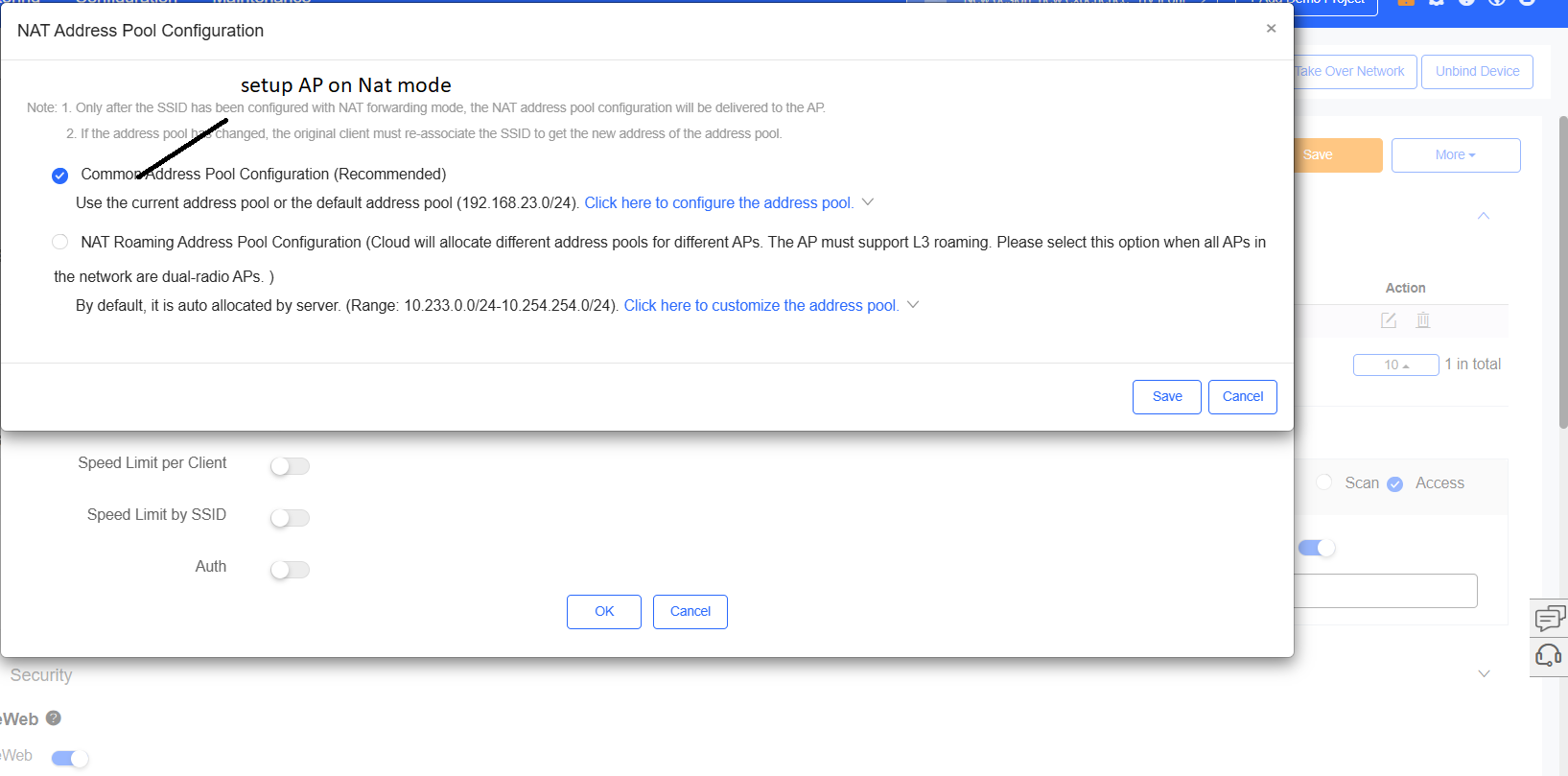Screen dimensions: 1568x776
Task: Open the More dropdown button
Action: [x=1456, y=155]
